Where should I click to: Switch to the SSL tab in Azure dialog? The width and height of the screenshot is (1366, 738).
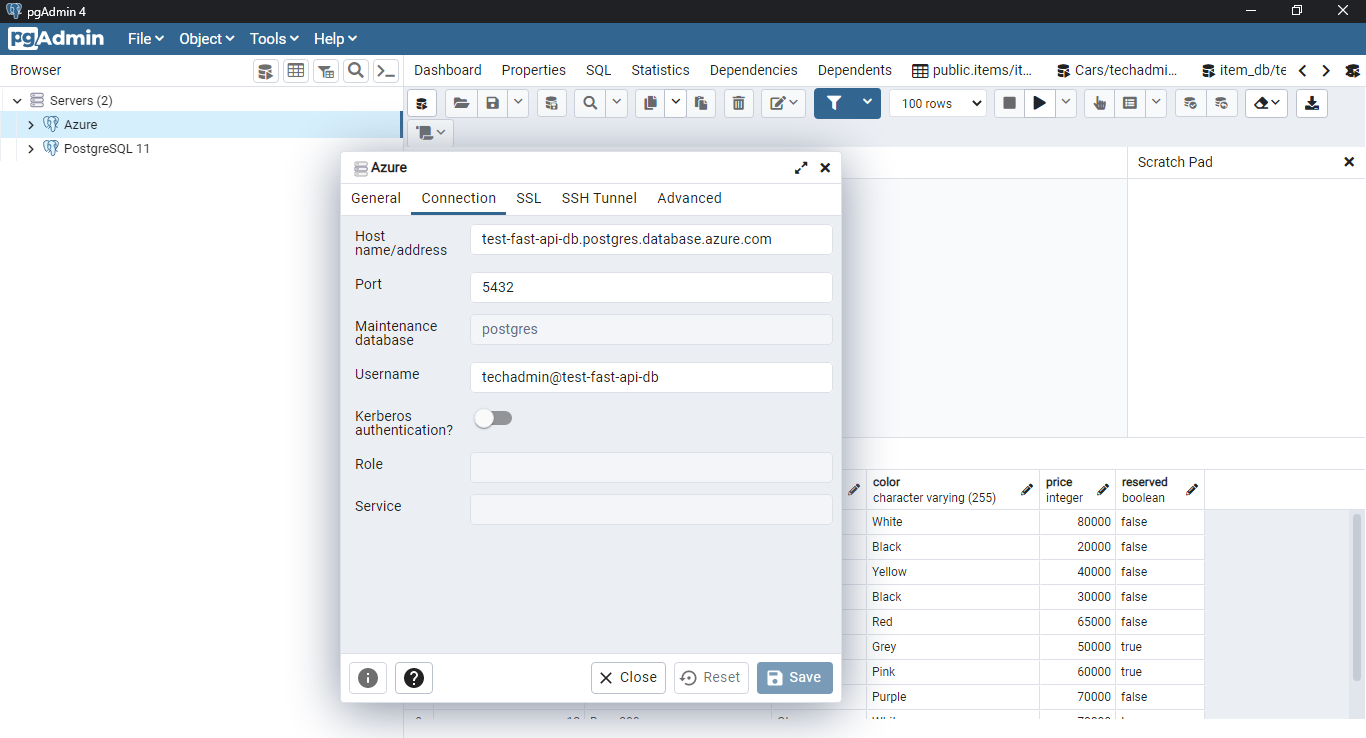[x=529, y=198]
